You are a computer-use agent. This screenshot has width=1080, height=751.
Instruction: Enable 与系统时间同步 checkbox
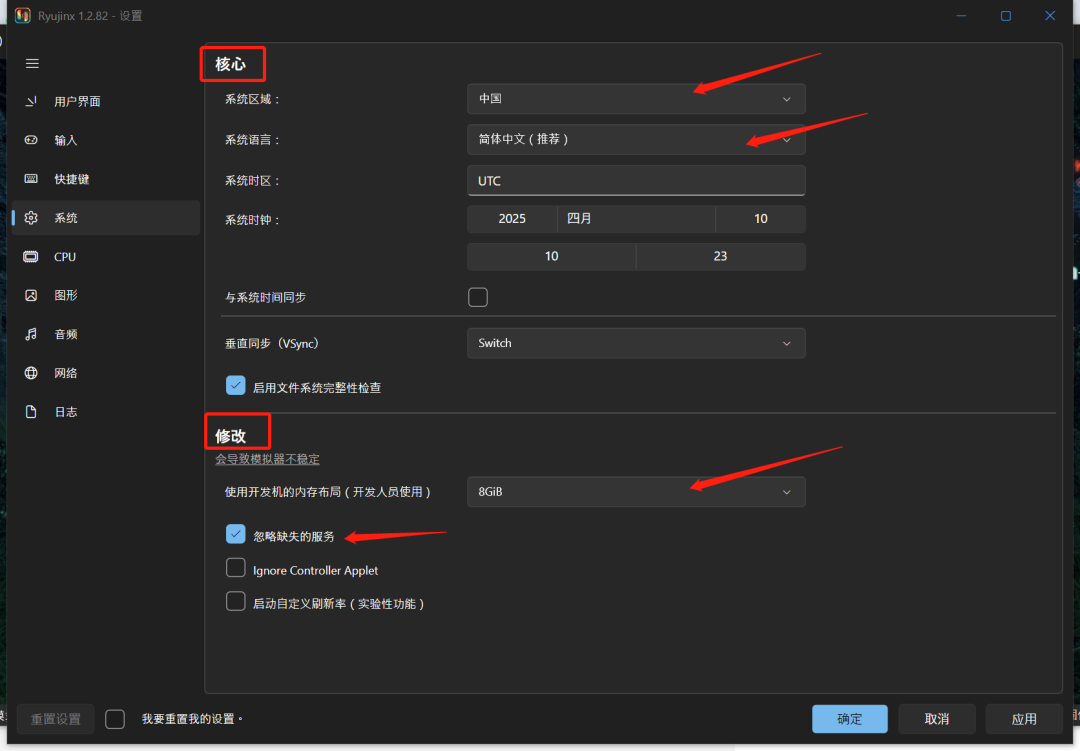[478, 297]
